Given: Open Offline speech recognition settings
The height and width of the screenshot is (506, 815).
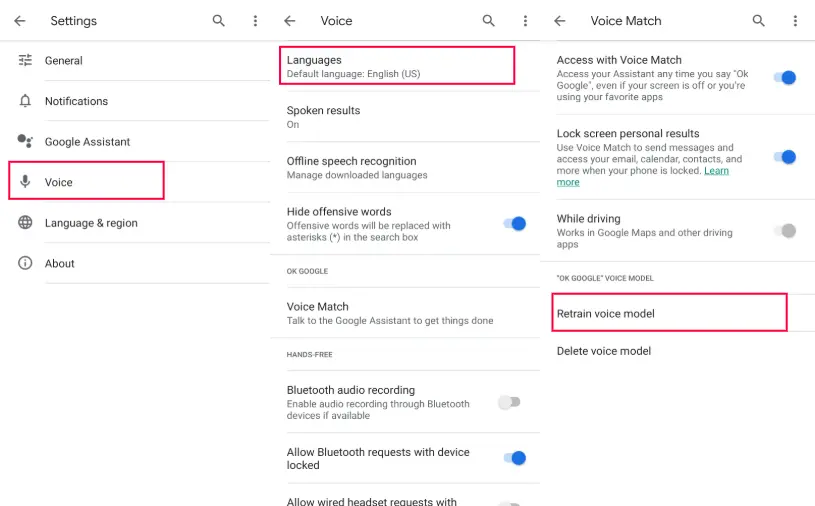Looking at the screenshot, I should [x=357, y=167].
